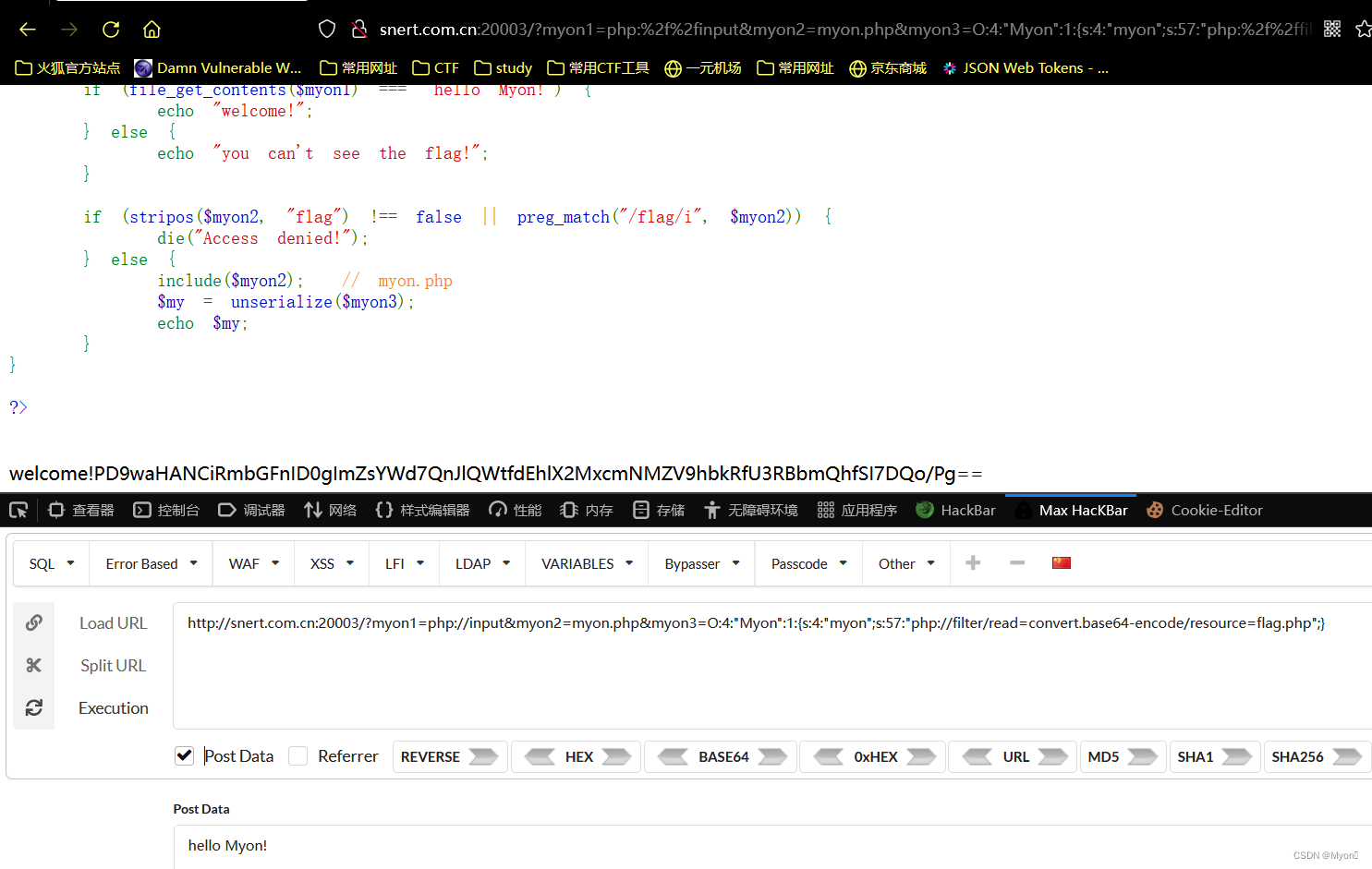Screen dimensions: 1372x869
Task: Click the MD5 hash button
Action: point(1123,756)
